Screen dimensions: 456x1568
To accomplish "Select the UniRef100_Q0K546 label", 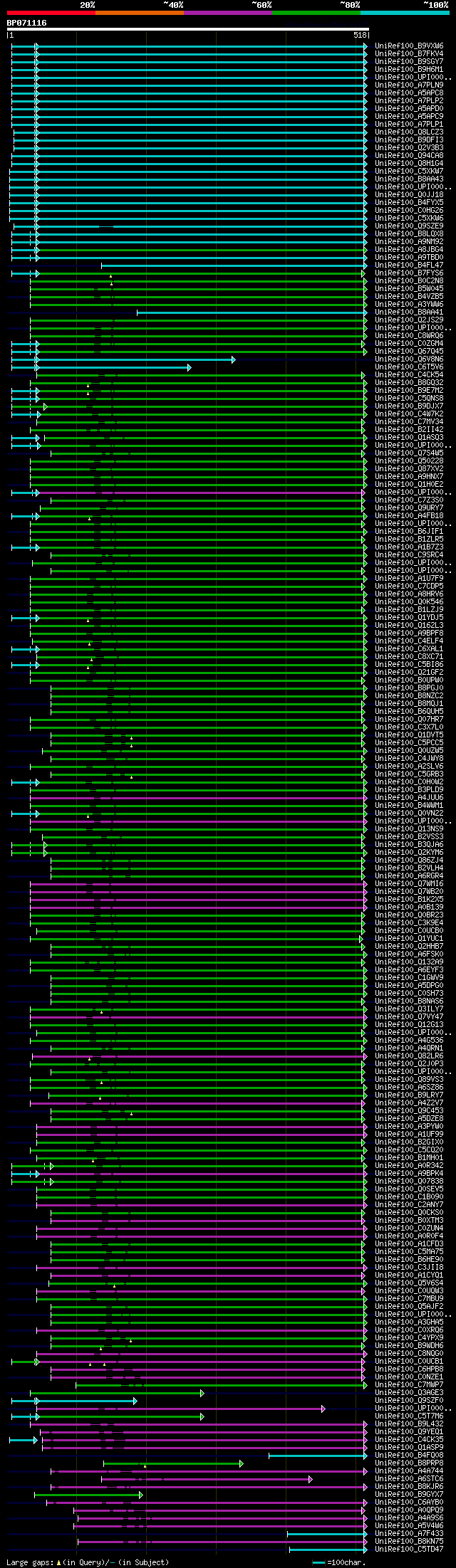I will (409, 602).
